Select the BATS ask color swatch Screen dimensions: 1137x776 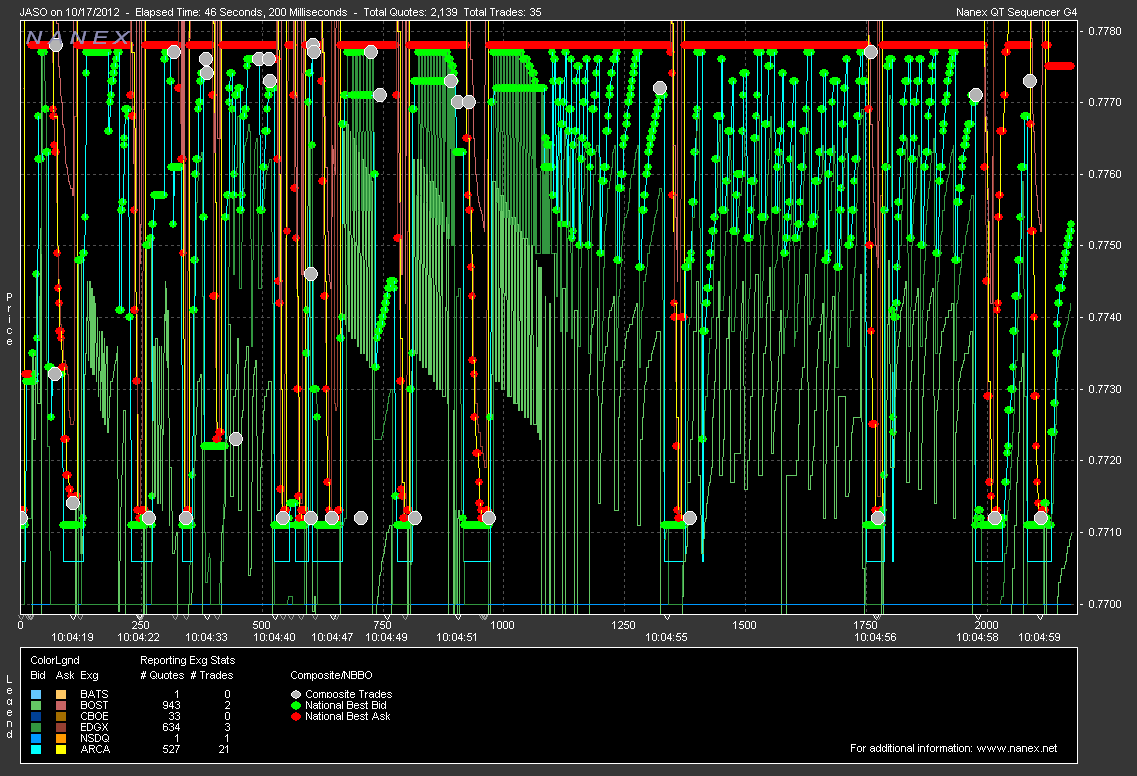(62, 695)
